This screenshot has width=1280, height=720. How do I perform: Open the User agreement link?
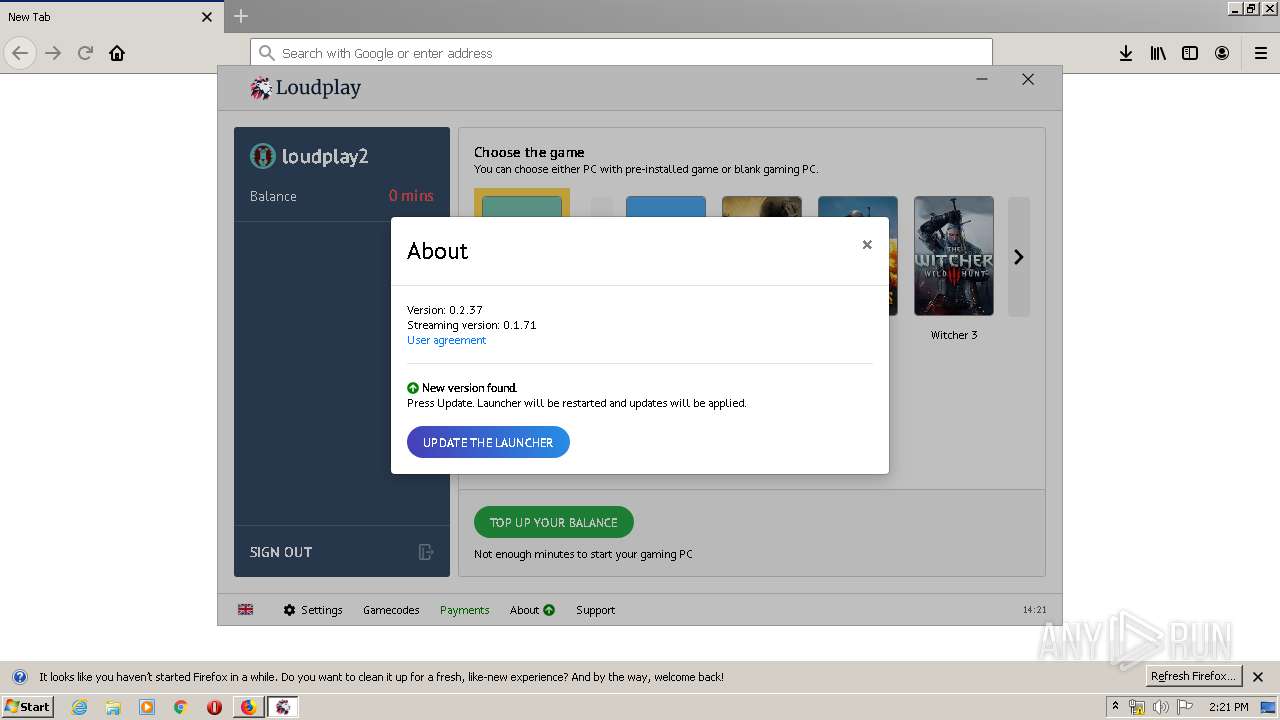[446, 340]
